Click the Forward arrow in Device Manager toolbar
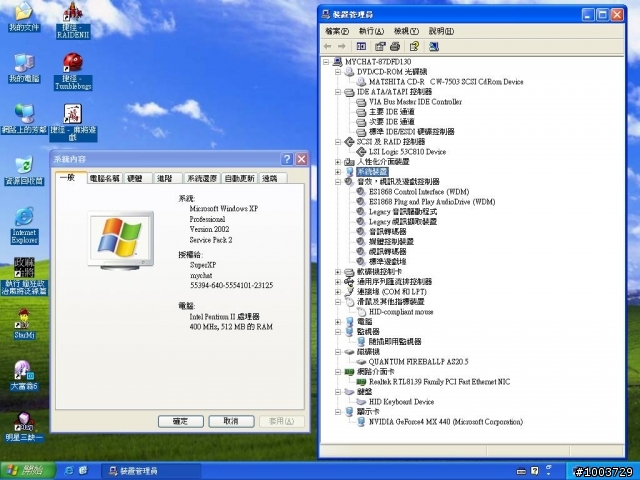 [342, 47]
